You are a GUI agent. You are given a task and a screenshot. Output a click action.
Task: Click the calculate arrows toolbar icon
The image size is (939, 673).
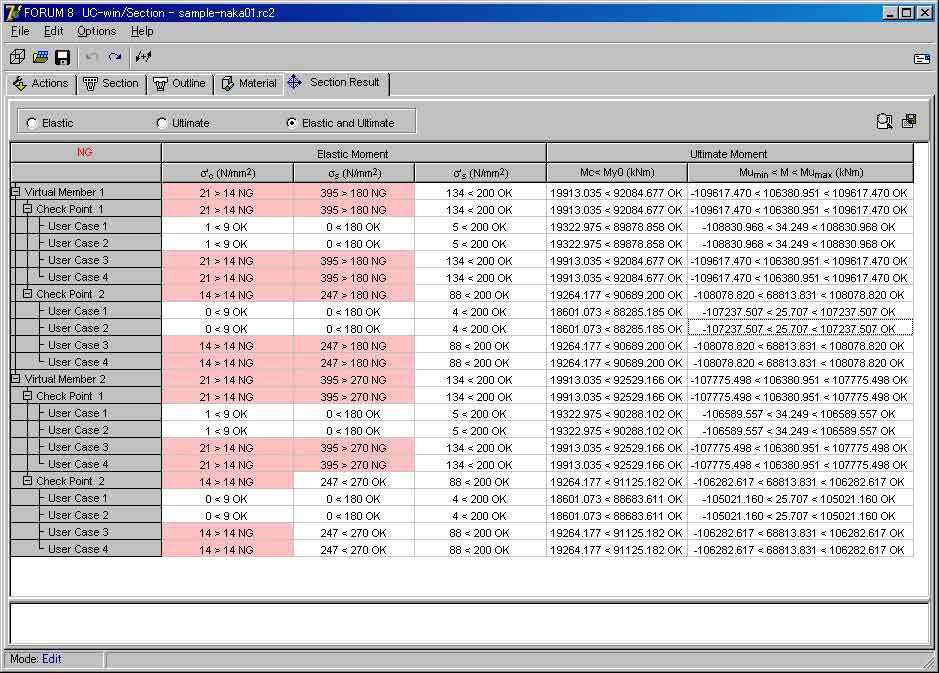(x=143, y=57)
